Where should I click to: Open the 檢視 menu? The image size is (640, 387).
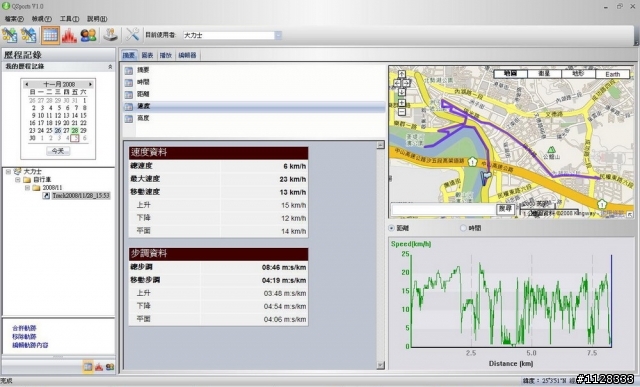pyautogui.click(x=42, y=19)
